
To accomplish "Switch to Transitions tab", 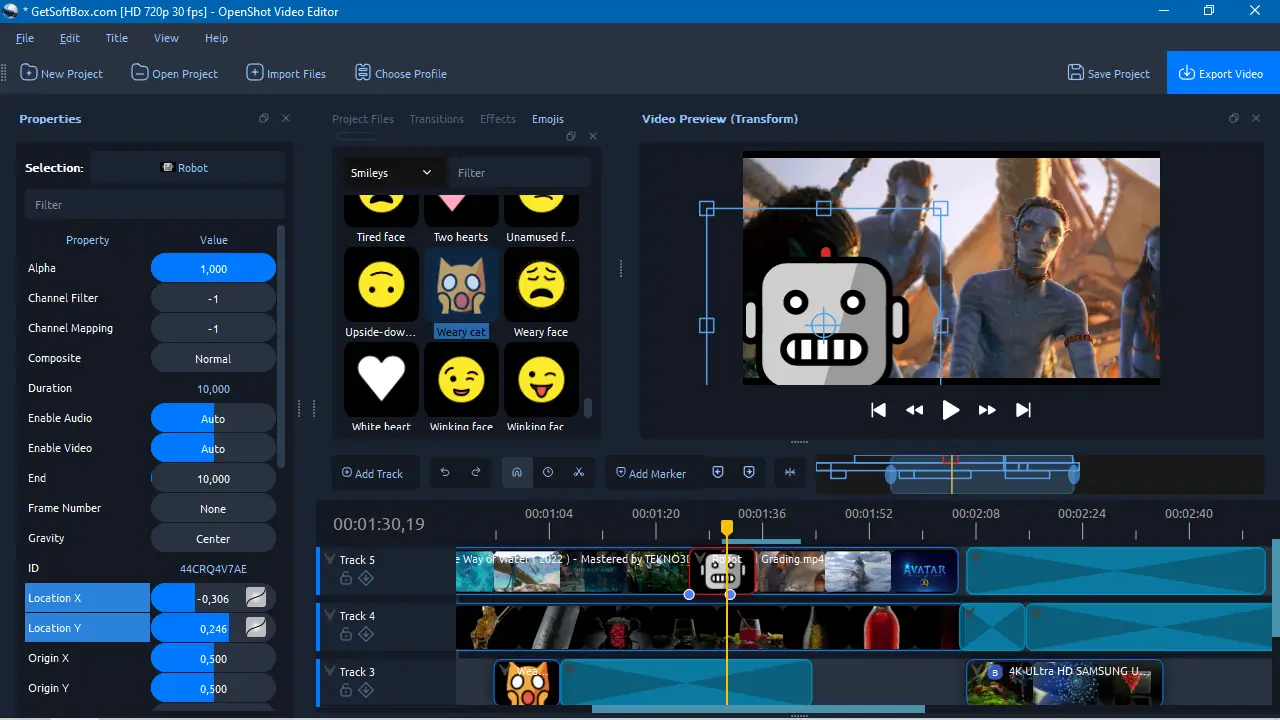I will pyautogui.click(x=437, y=119).
